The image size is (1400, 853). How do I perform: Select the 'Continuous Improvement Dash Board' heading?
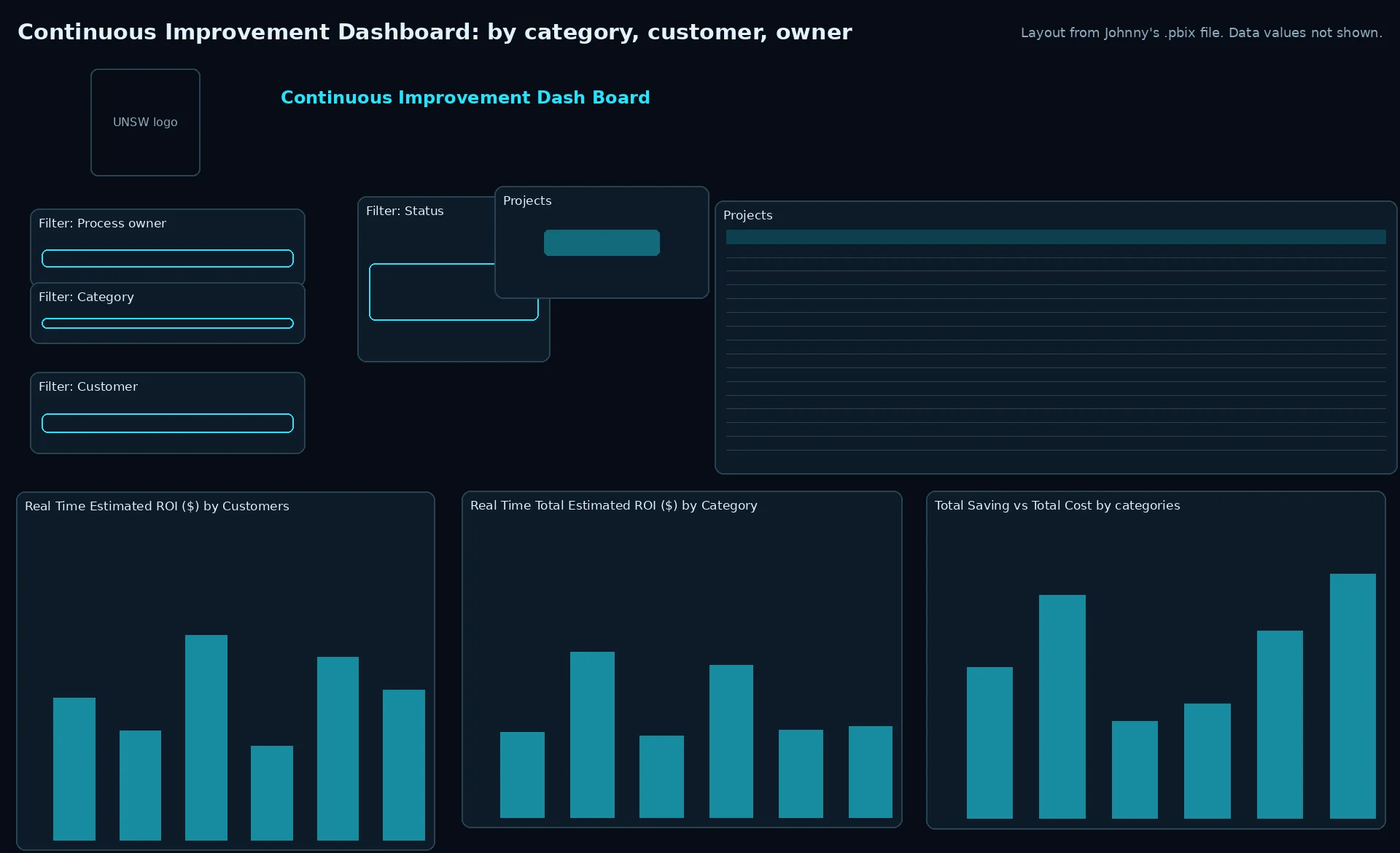465,98
